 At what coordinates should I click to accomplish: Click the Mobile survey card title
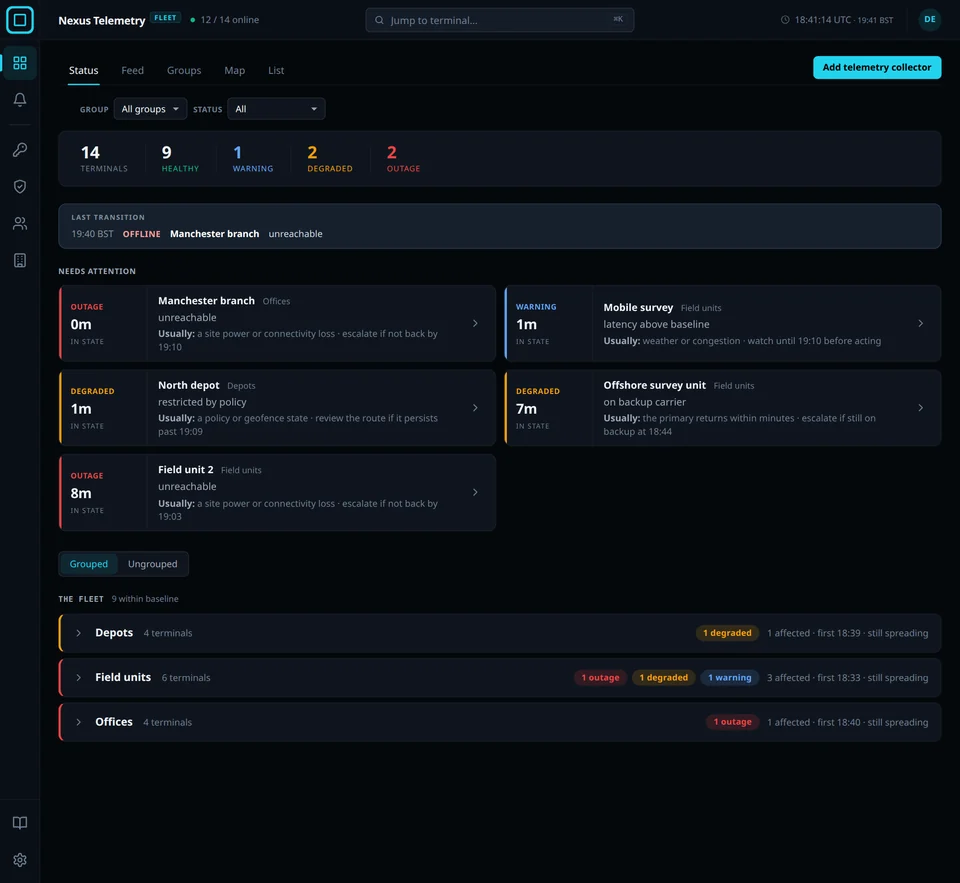point(638,307)
